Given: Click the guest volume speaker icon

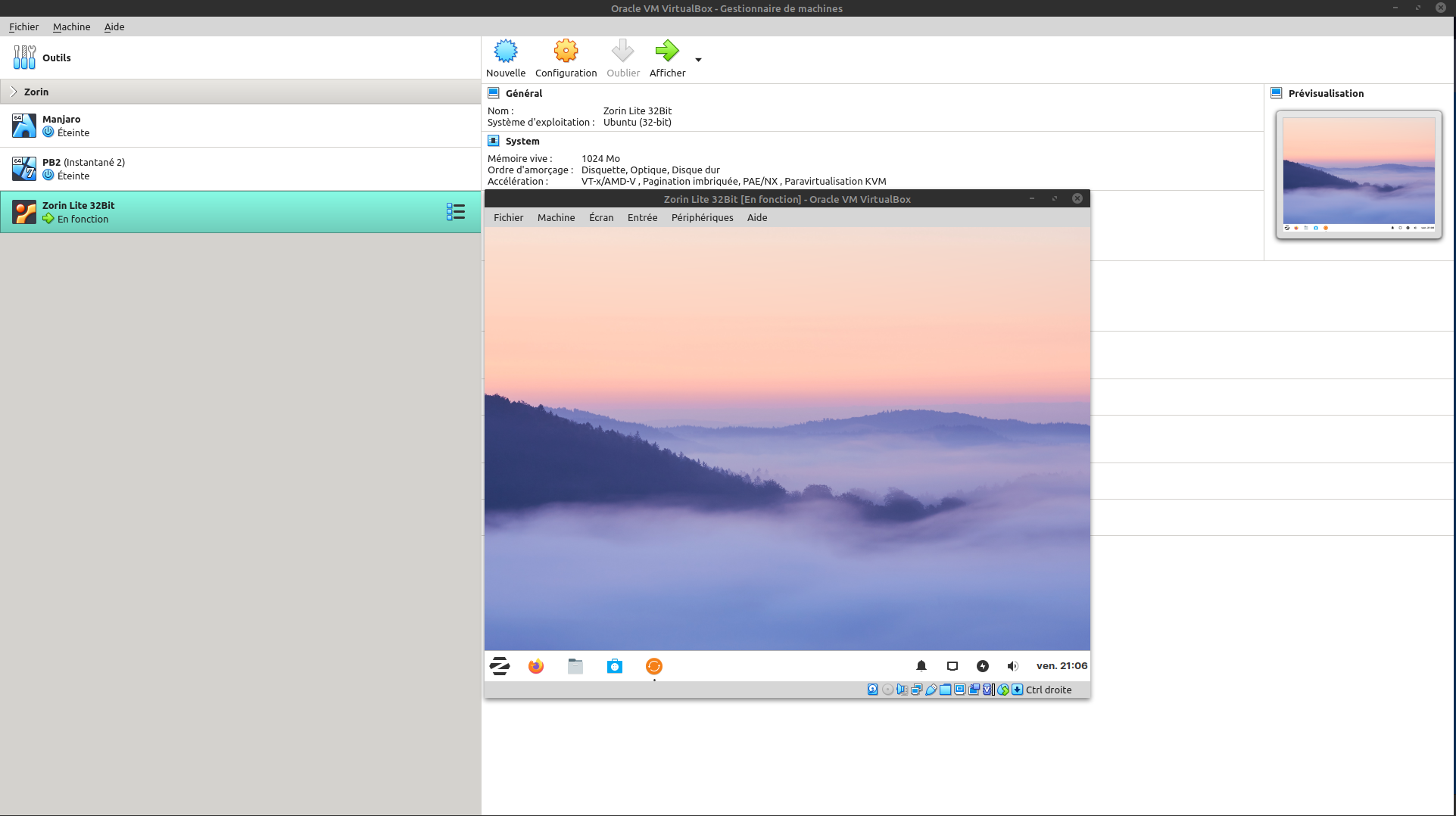Looking at the screenshot, I should point(1012,666).
